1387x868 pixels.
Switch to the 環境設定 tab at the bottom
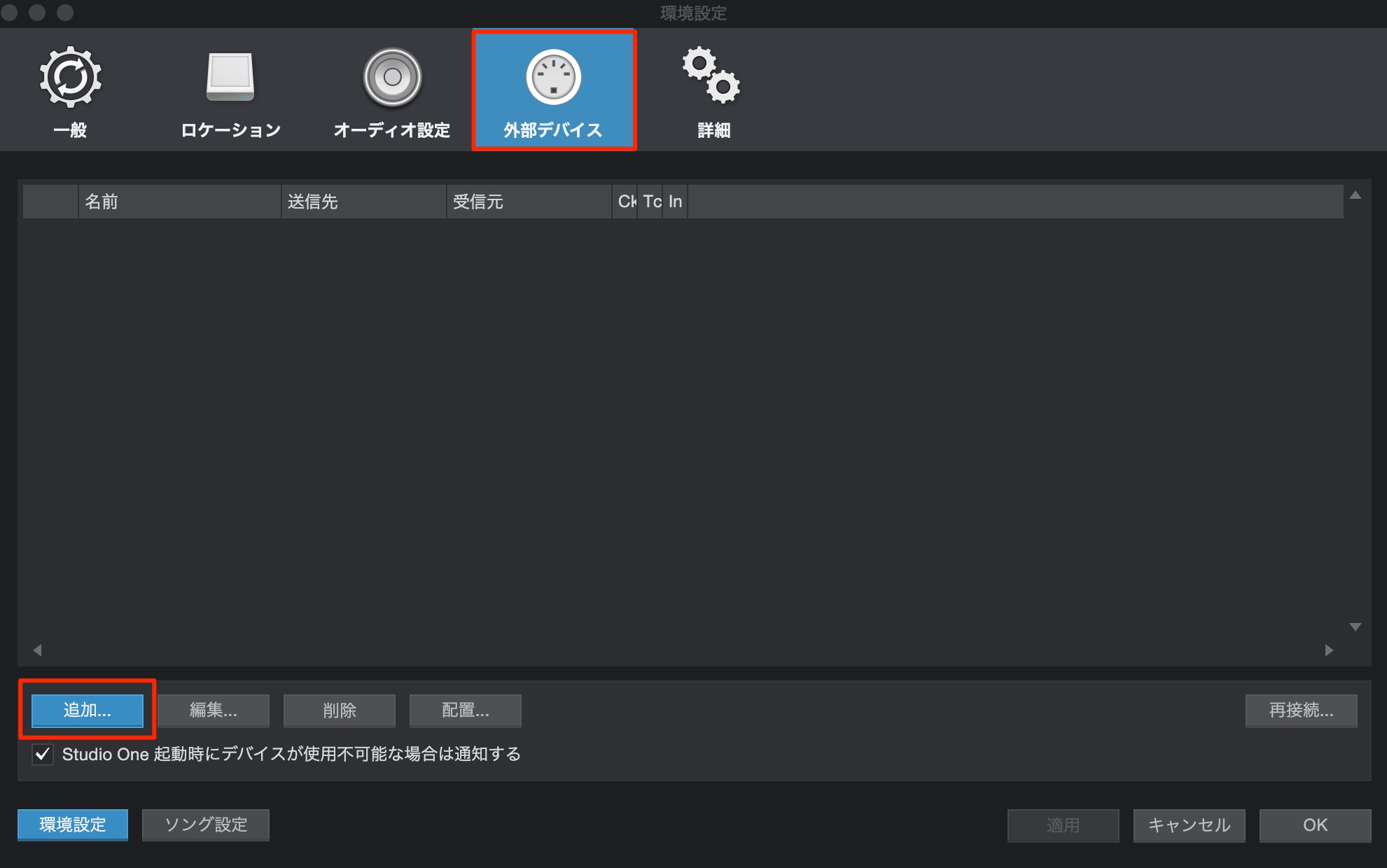[x=73, y=825]
